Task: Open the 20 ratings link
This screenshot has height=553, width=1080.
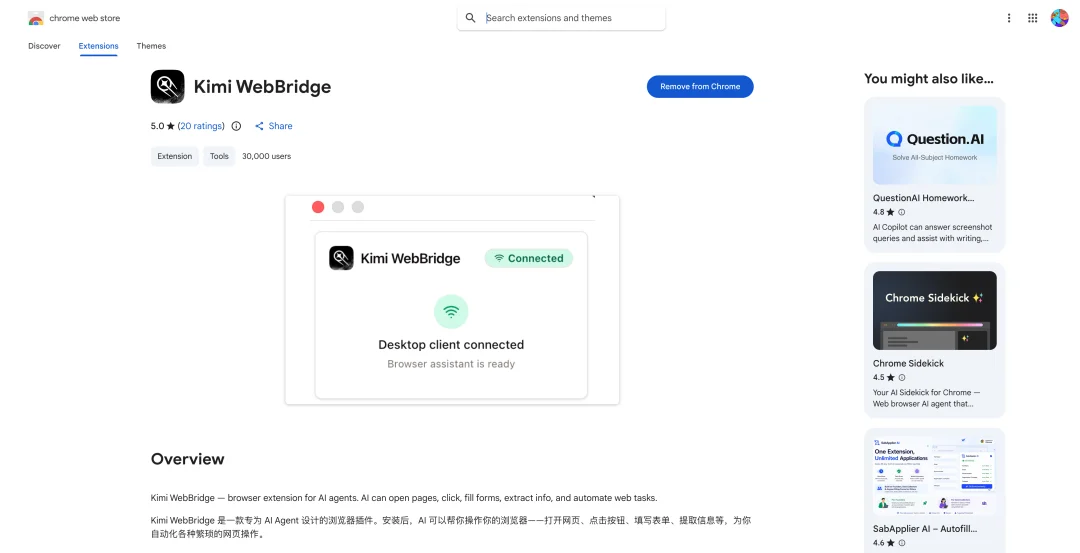Action: click(x=201, y=126)
